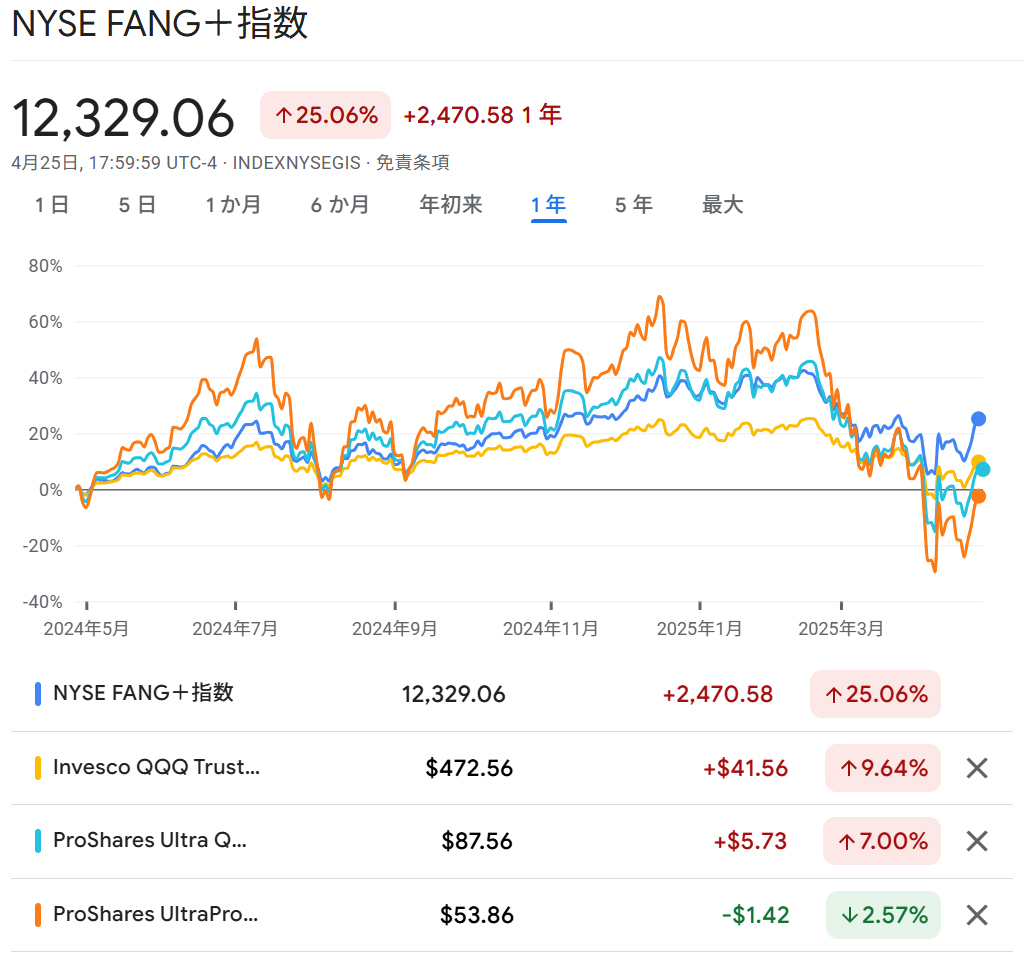Open the 免責条項 disclaimer link

[x=413, y=163]
